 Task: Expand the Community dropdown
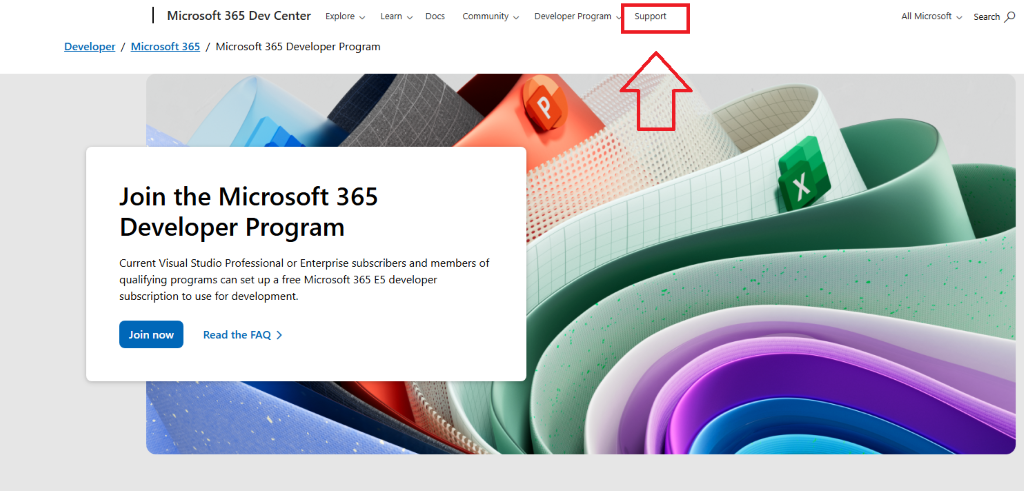click(x=490, y=16)
